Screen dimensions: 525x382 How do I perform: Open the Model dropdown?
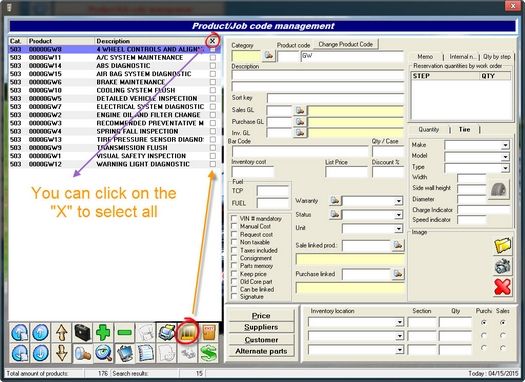505,157
